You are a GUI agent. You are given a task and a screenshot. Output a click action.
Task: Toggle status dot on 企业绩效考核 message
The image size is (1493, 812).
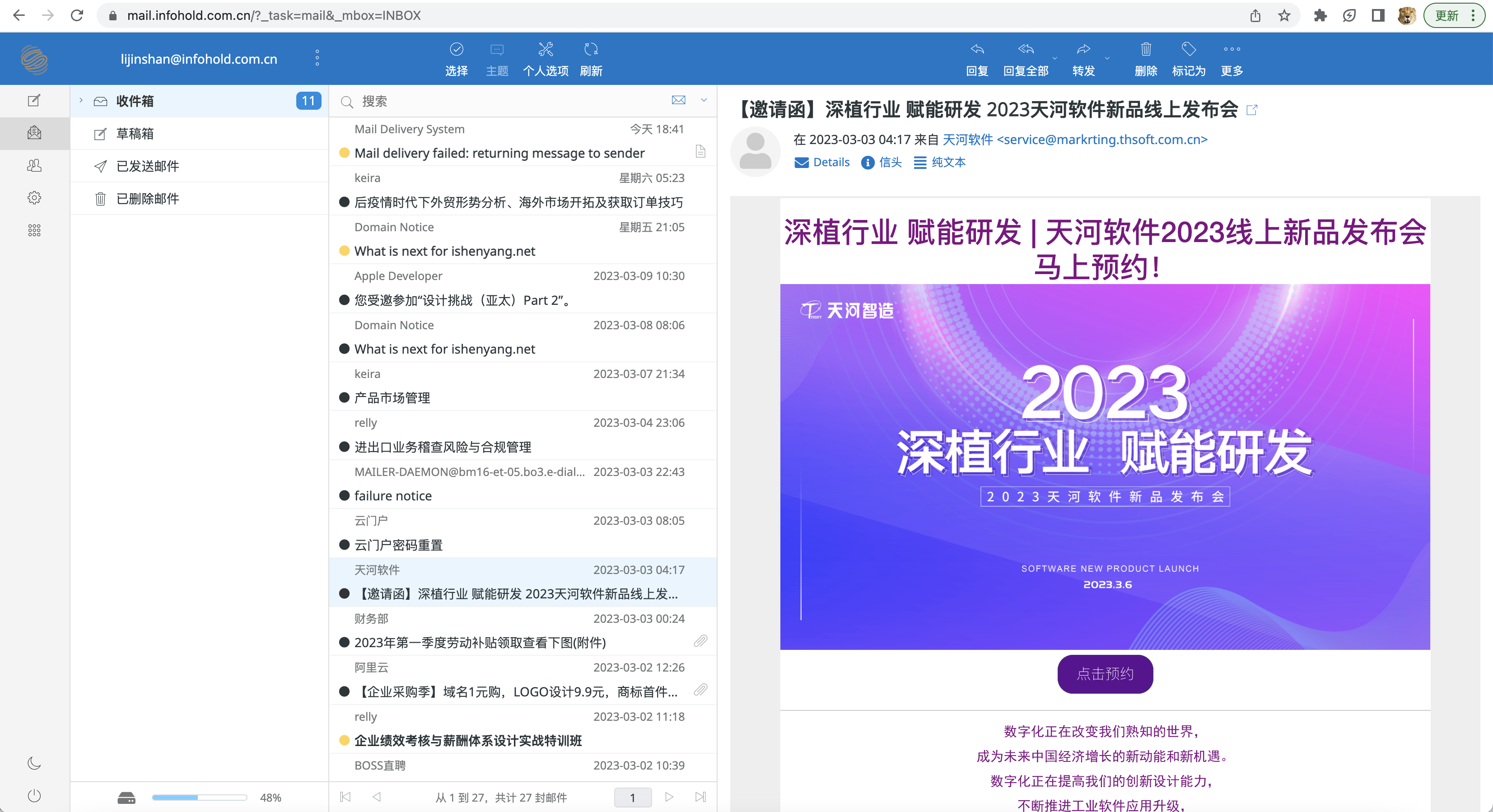click(x=344, y=740)
